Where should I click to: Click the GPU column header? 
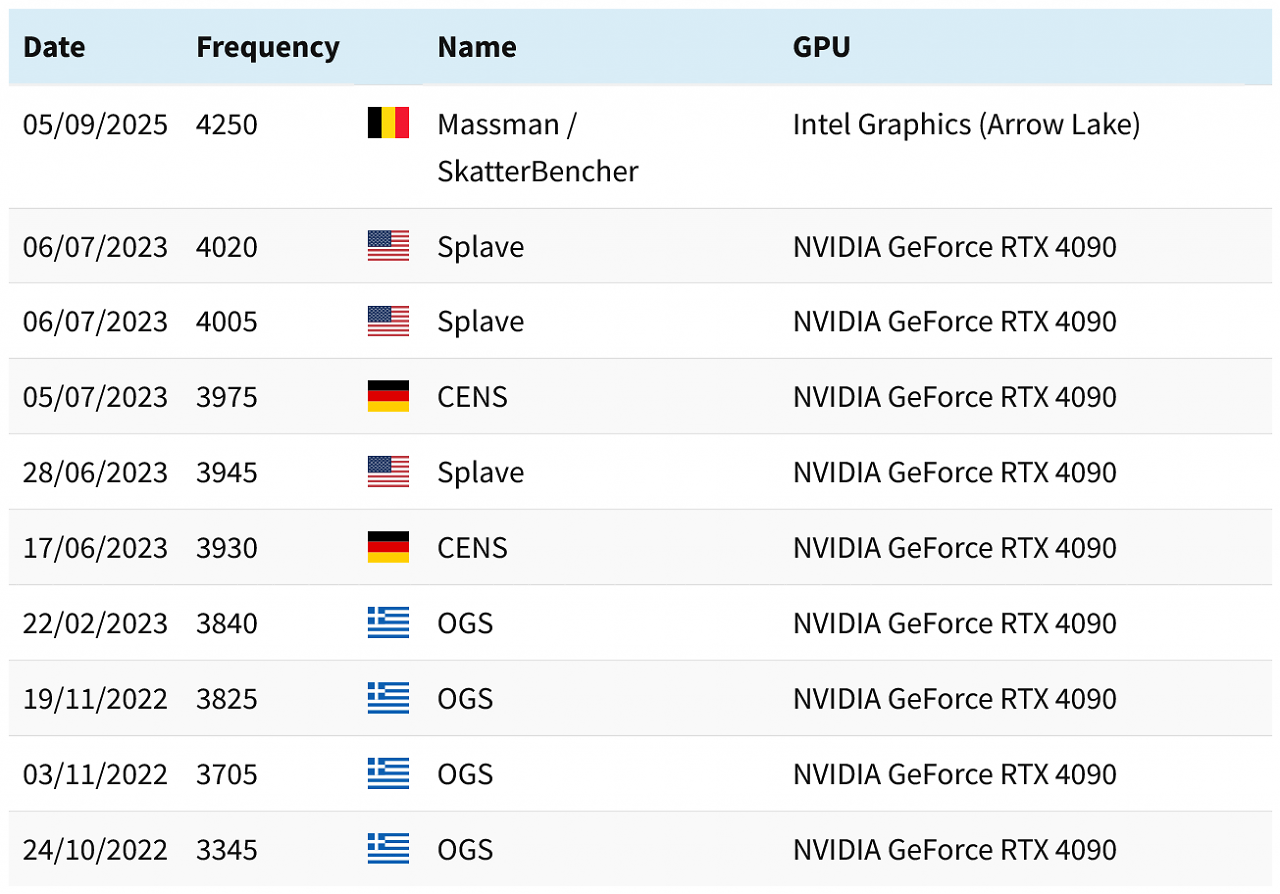821,47
